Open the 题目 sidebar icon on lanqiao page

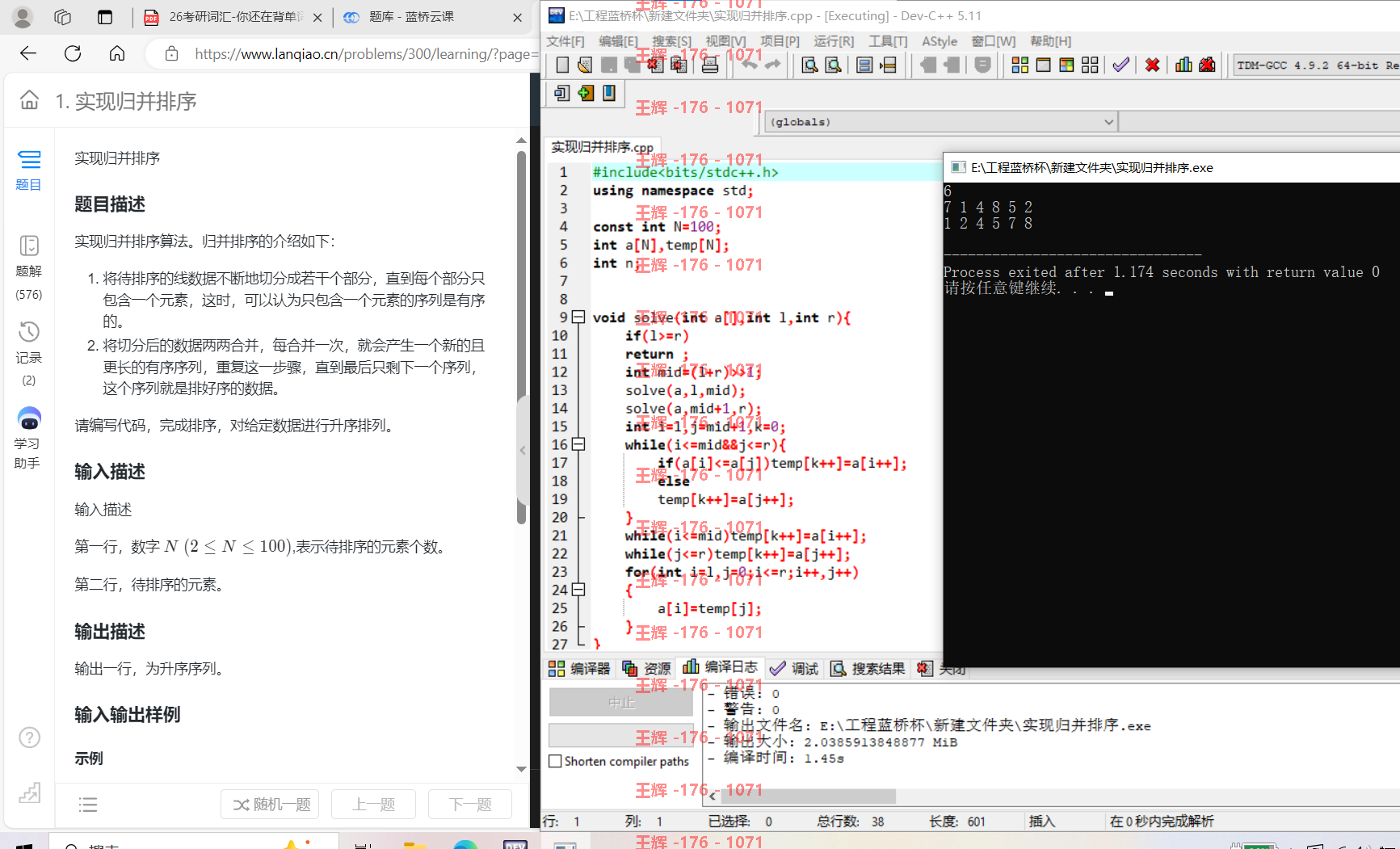click(28, 169)
